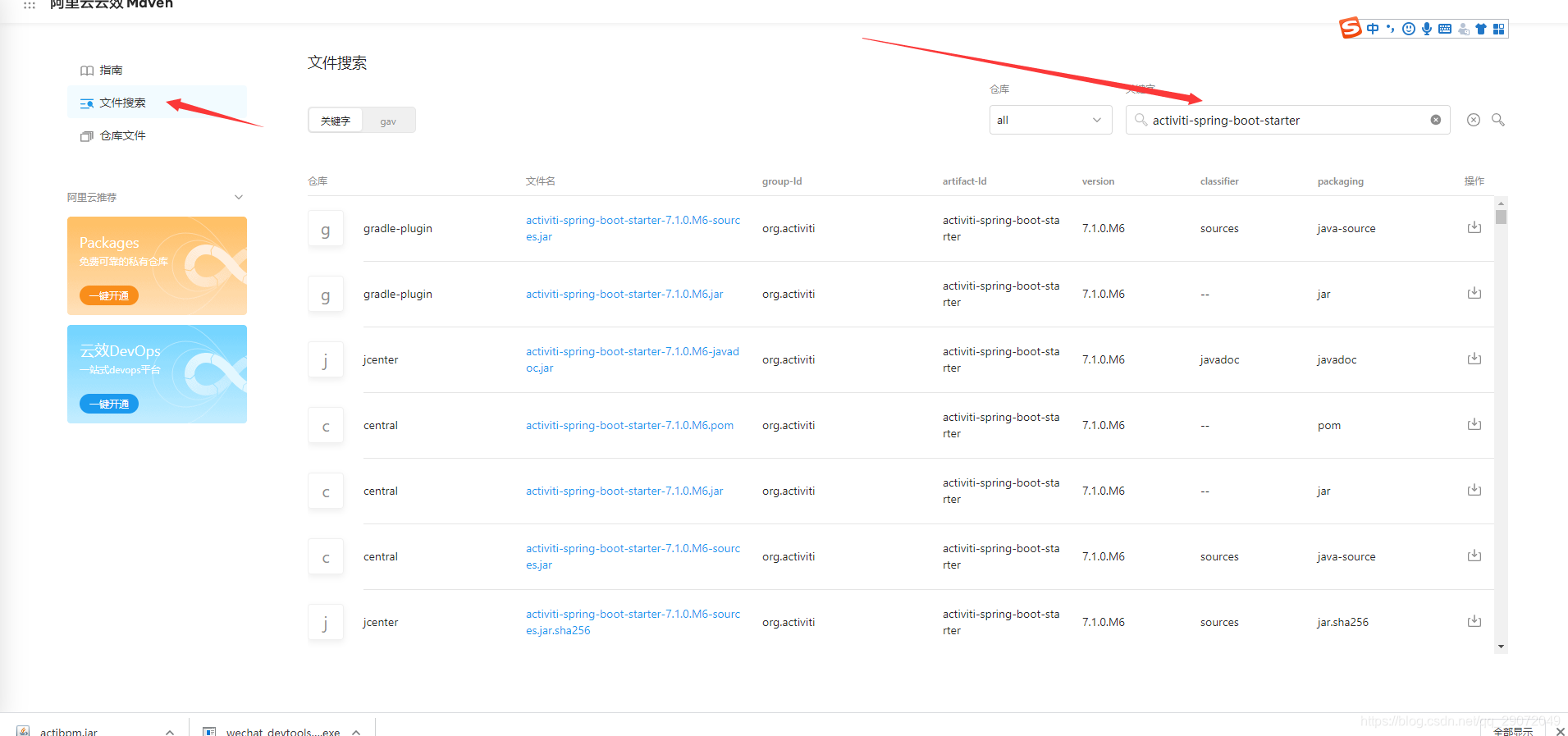Click the Packages card title
1568x736 pixels.
pos(109,242)
